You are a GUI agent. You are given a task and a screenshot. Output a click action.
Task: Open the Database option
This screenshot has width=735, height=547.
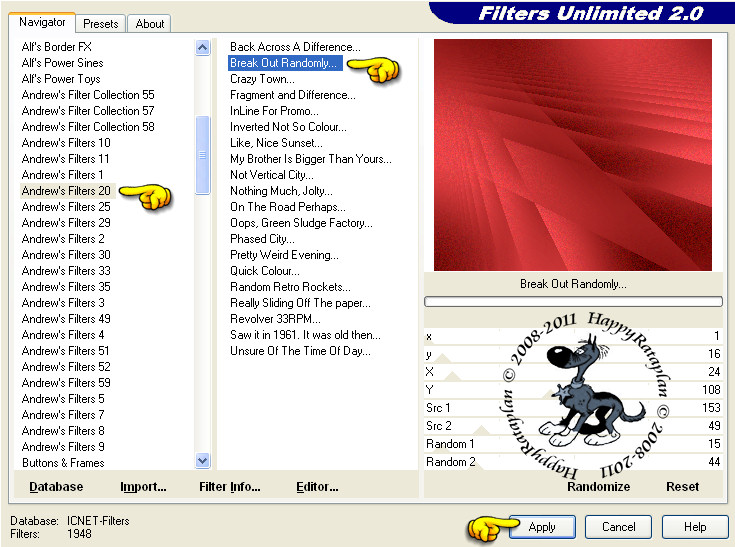tap(56, 487)
